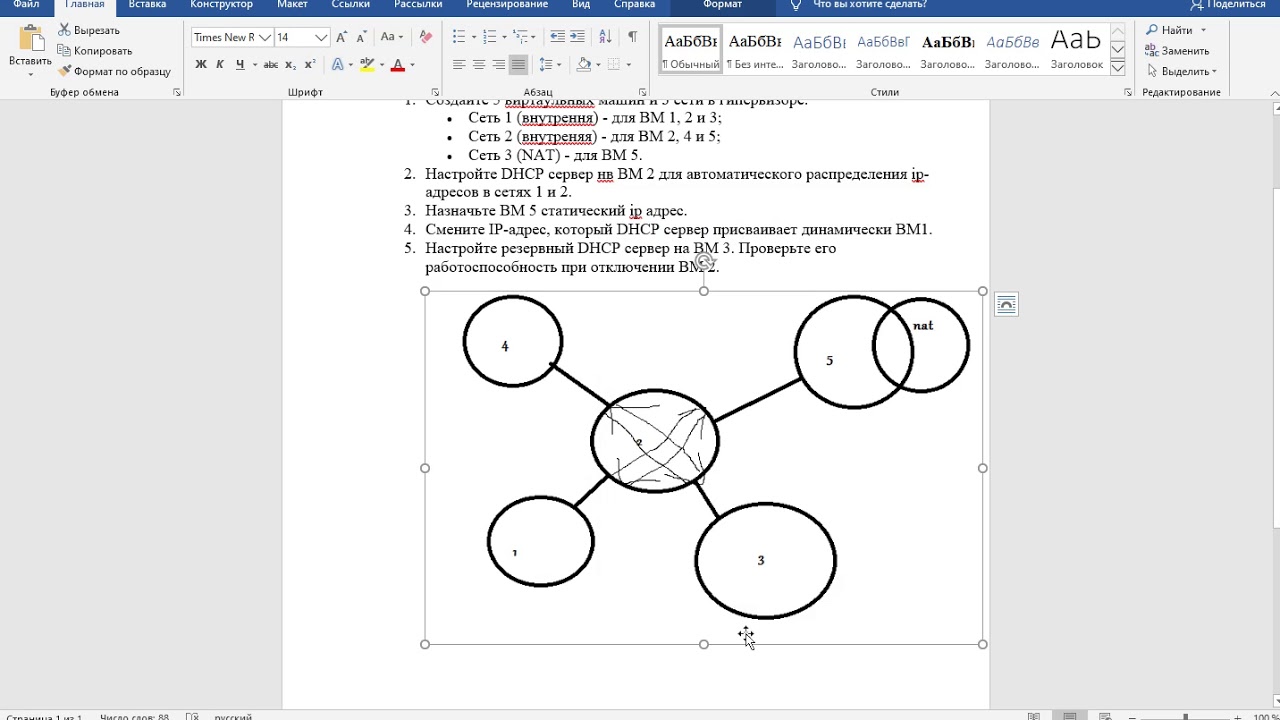The width and height of the screenshot is (1280, 720).
Task: Open the Times New Roman font name dropdown
Action: click(265, 37)
